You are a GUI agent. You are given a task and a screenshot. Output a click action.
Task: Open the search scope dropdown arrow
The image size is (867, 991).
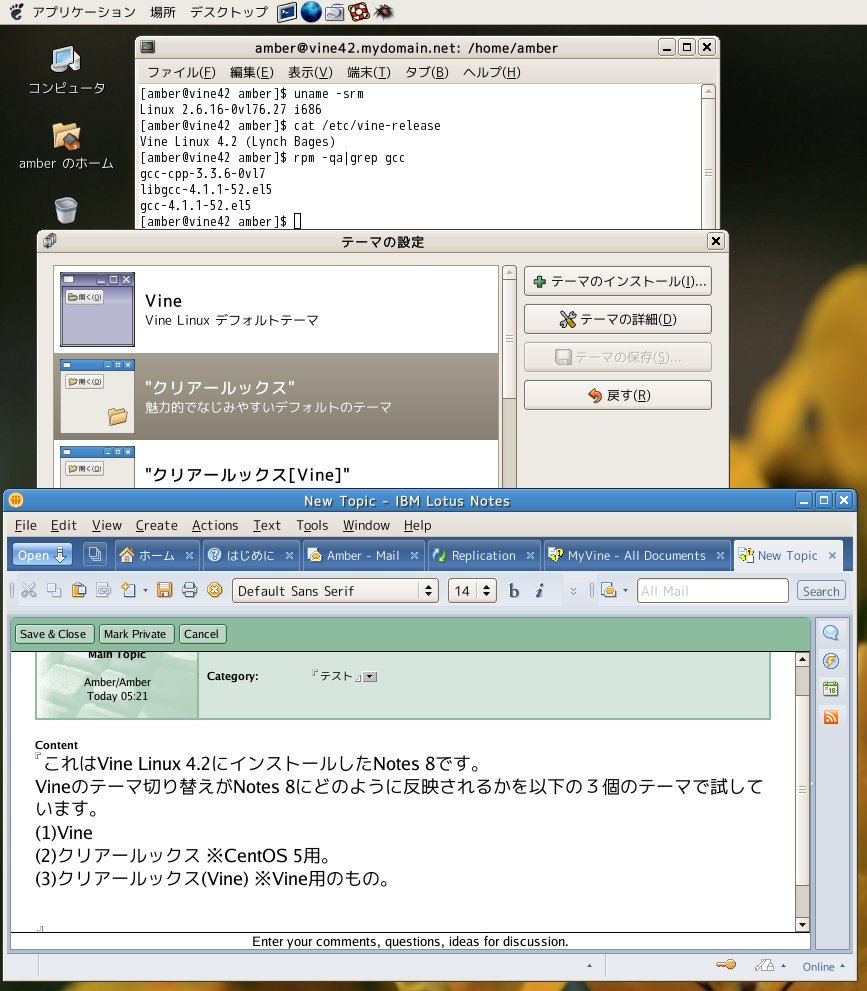pyautogui.click(x=625, y=591)
